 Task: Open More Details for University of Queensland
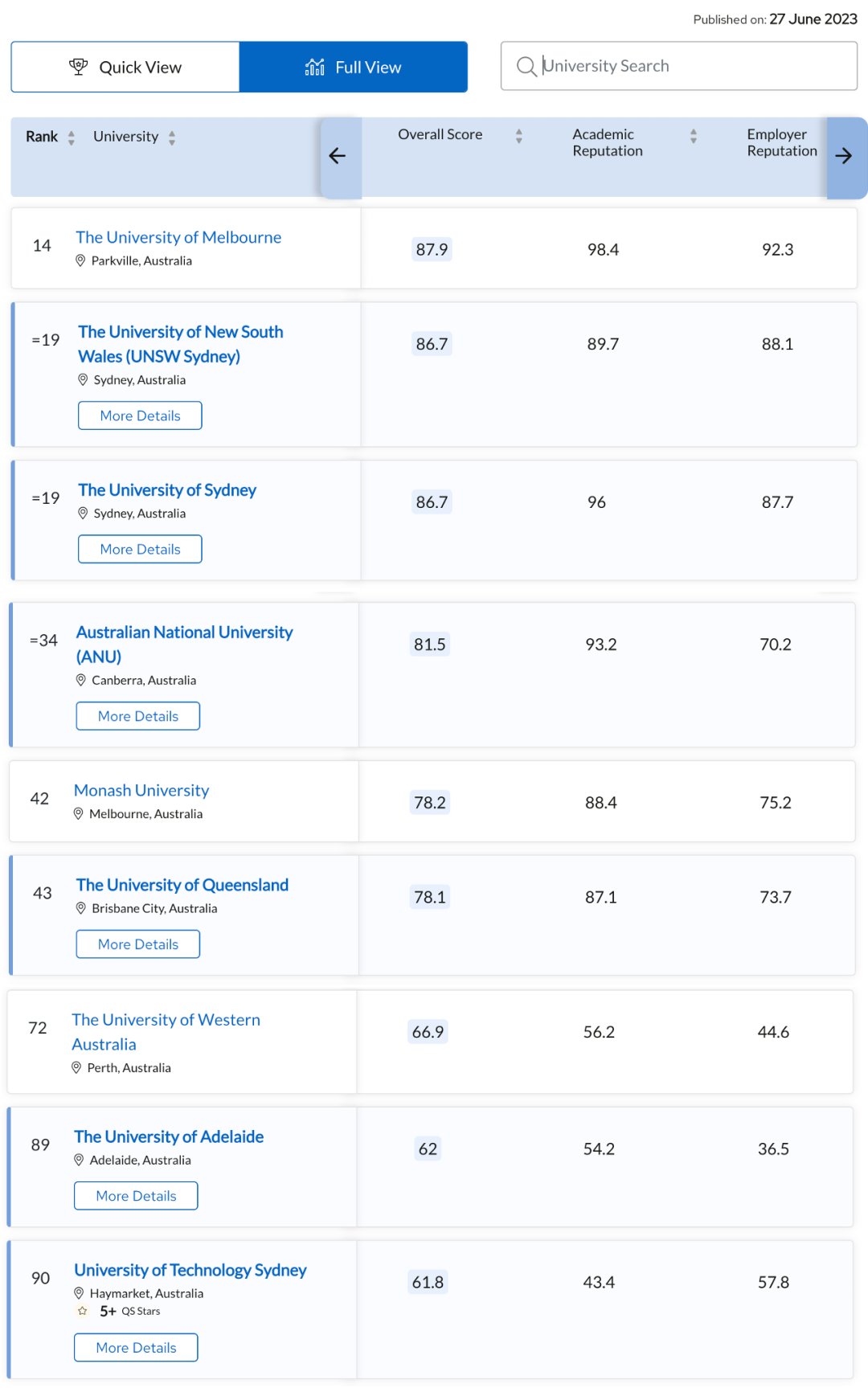(x=138, y=944)
